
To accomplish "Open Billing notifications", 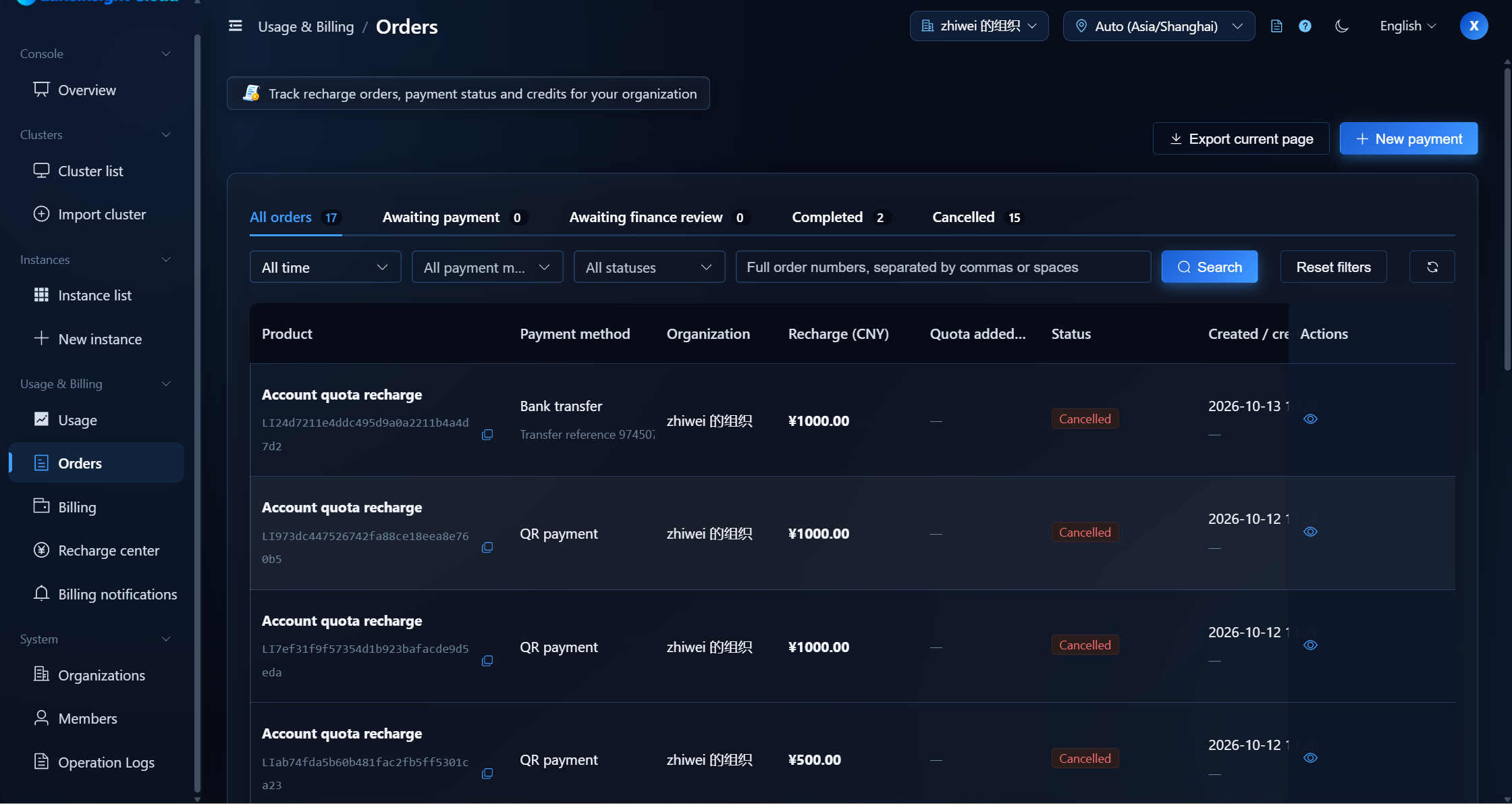I will [x=96, y=594].
